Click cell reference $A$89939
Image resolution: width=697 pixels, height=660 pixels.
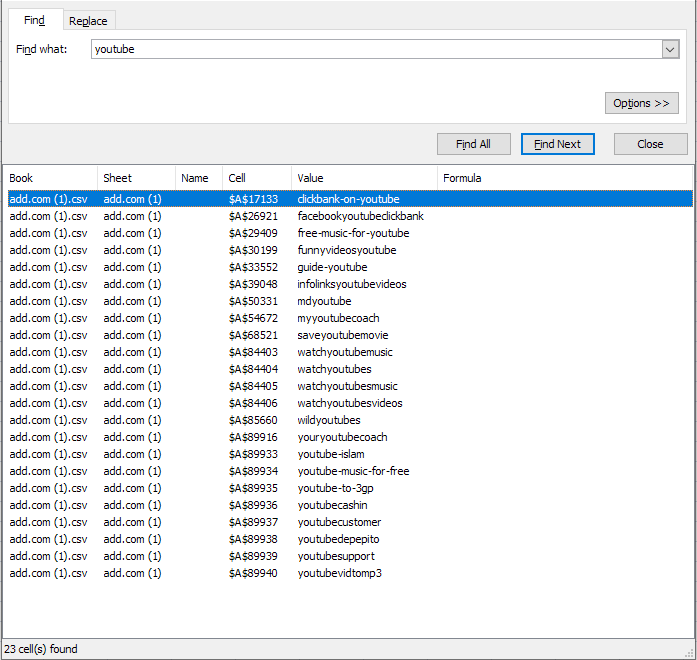tap(253, 556)
